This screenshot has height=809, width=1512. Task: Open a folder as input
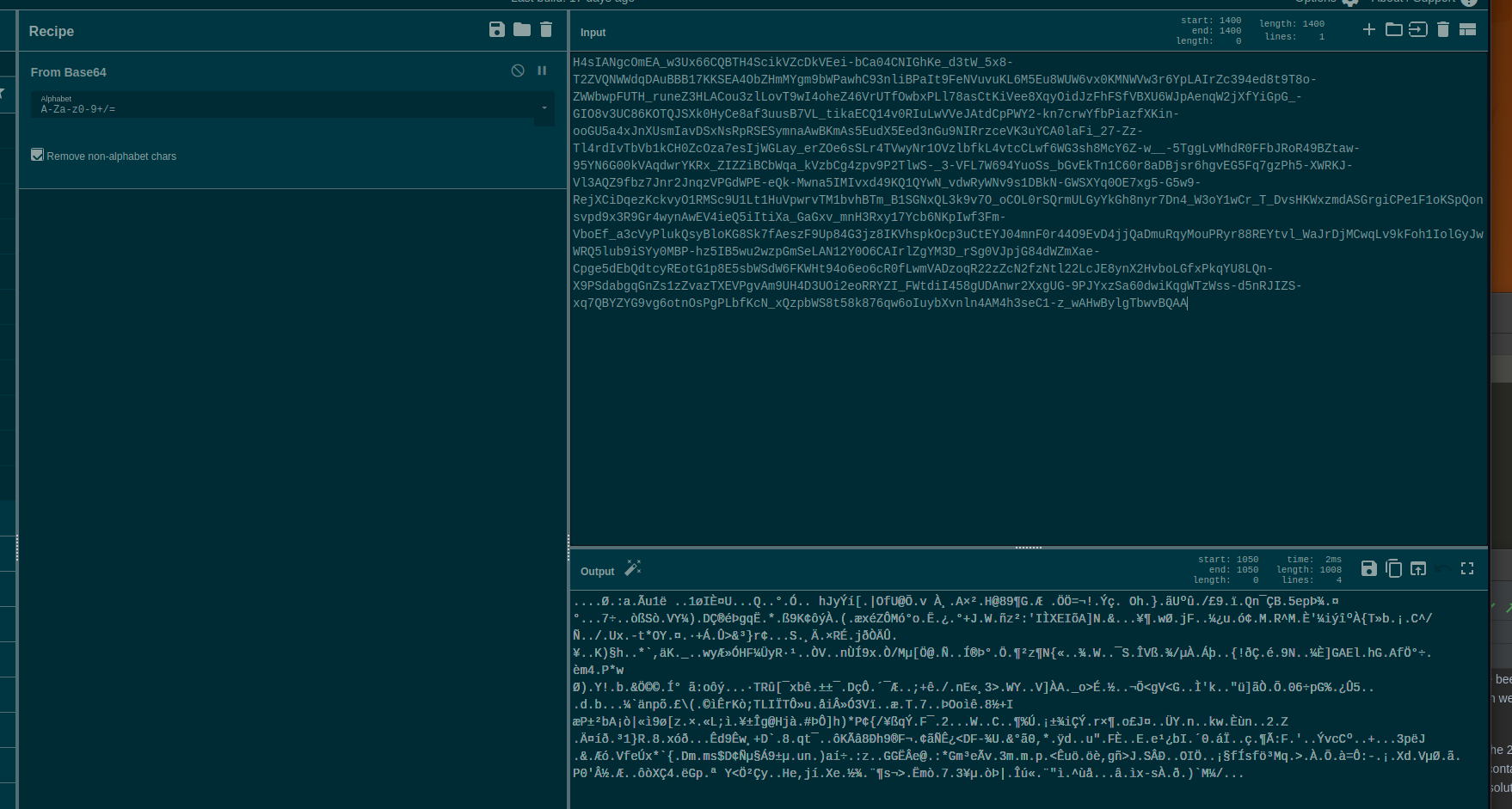1394,30
